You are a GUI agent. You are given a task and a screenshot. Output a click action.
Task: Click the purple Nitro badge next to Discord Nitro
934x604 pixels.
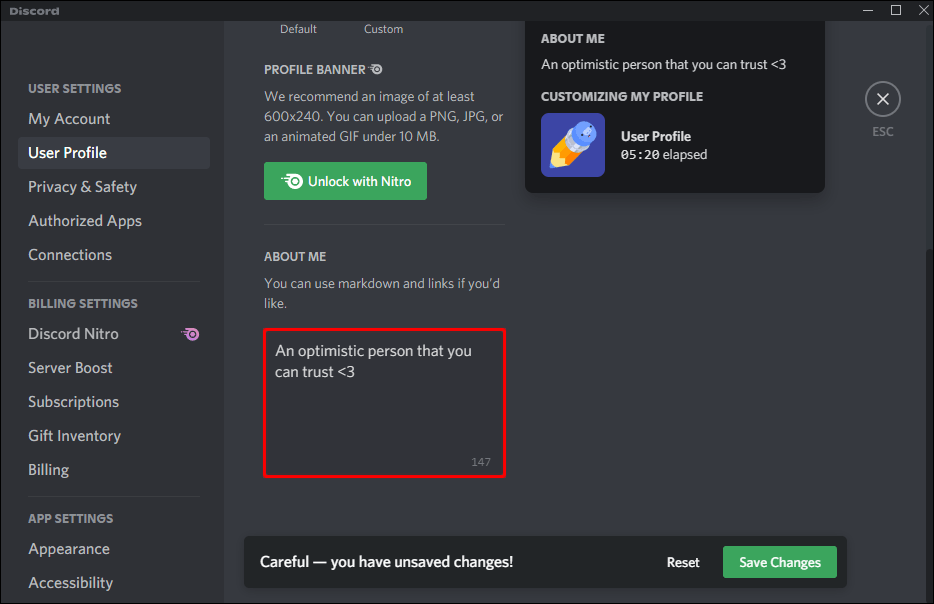(191, 334)
